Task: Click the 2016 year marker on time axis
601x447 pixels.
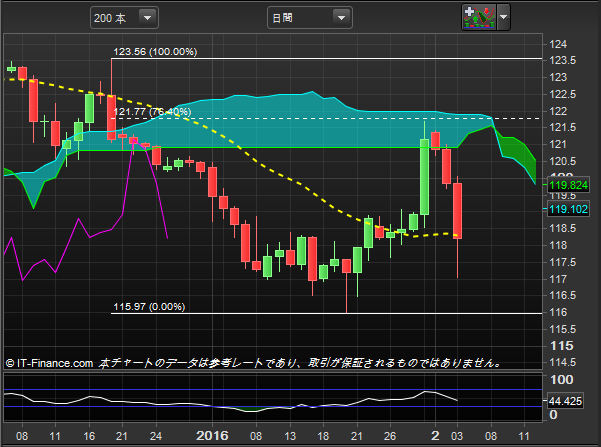Action: pos(212,435)
